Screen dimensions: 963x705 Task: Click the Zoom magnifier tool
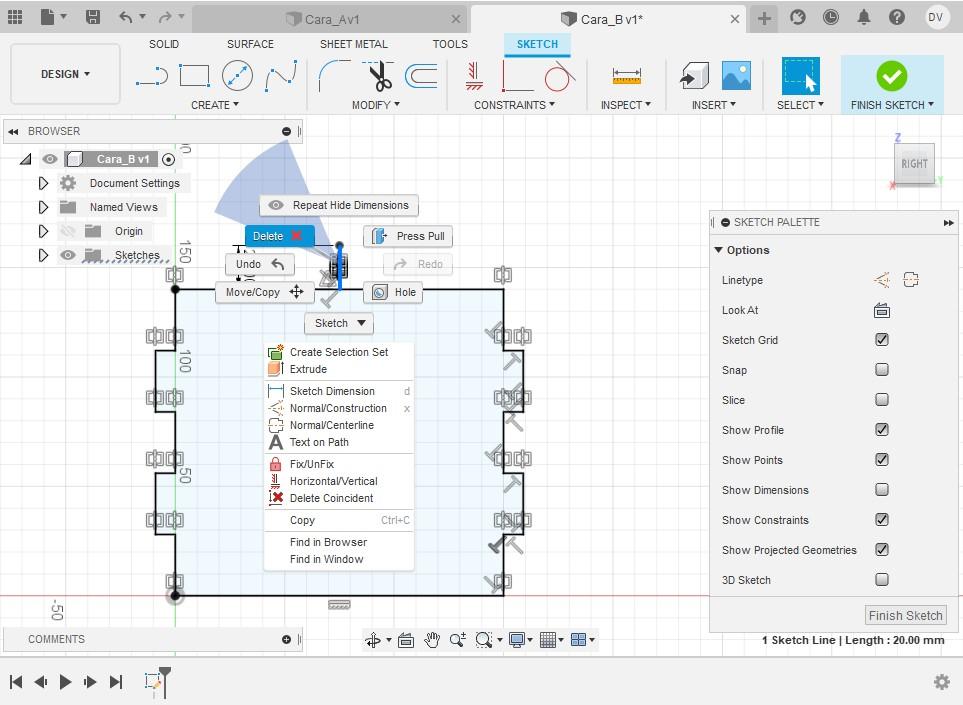click(x=457, y=640)
